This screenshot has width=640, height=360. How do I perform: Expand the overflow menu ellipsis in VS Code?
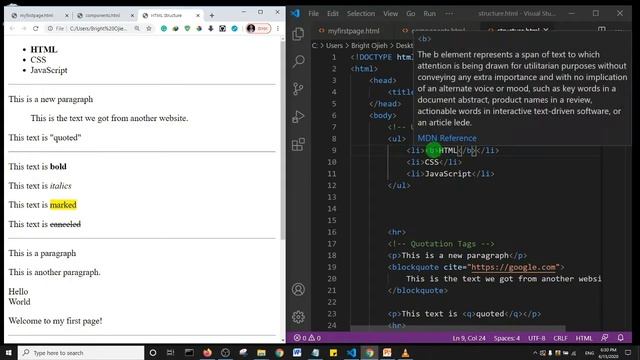[x=449, y=13]
